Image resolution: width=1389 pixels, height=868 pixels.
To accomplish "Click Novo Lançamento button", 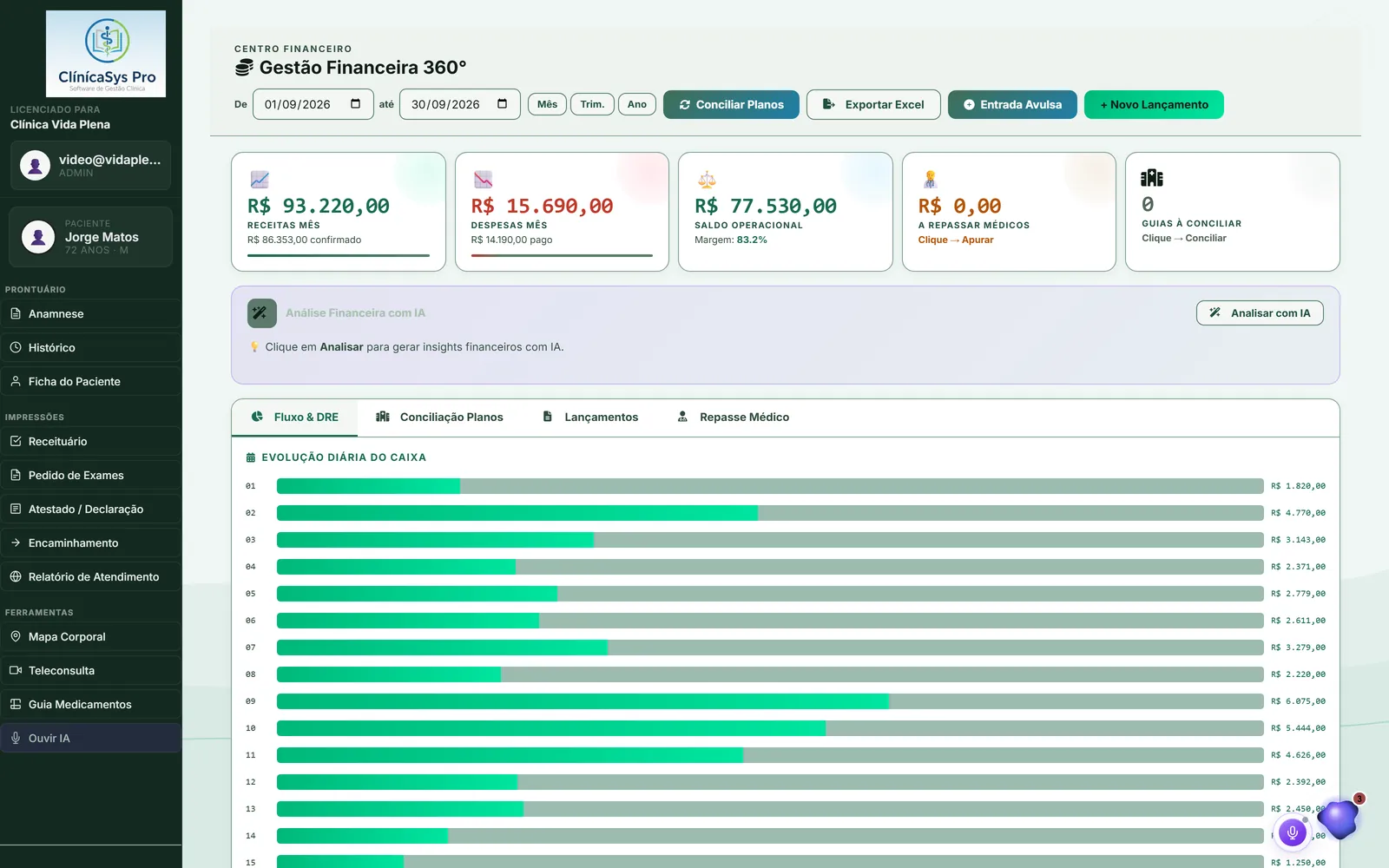I will (x=1154, y=104).
